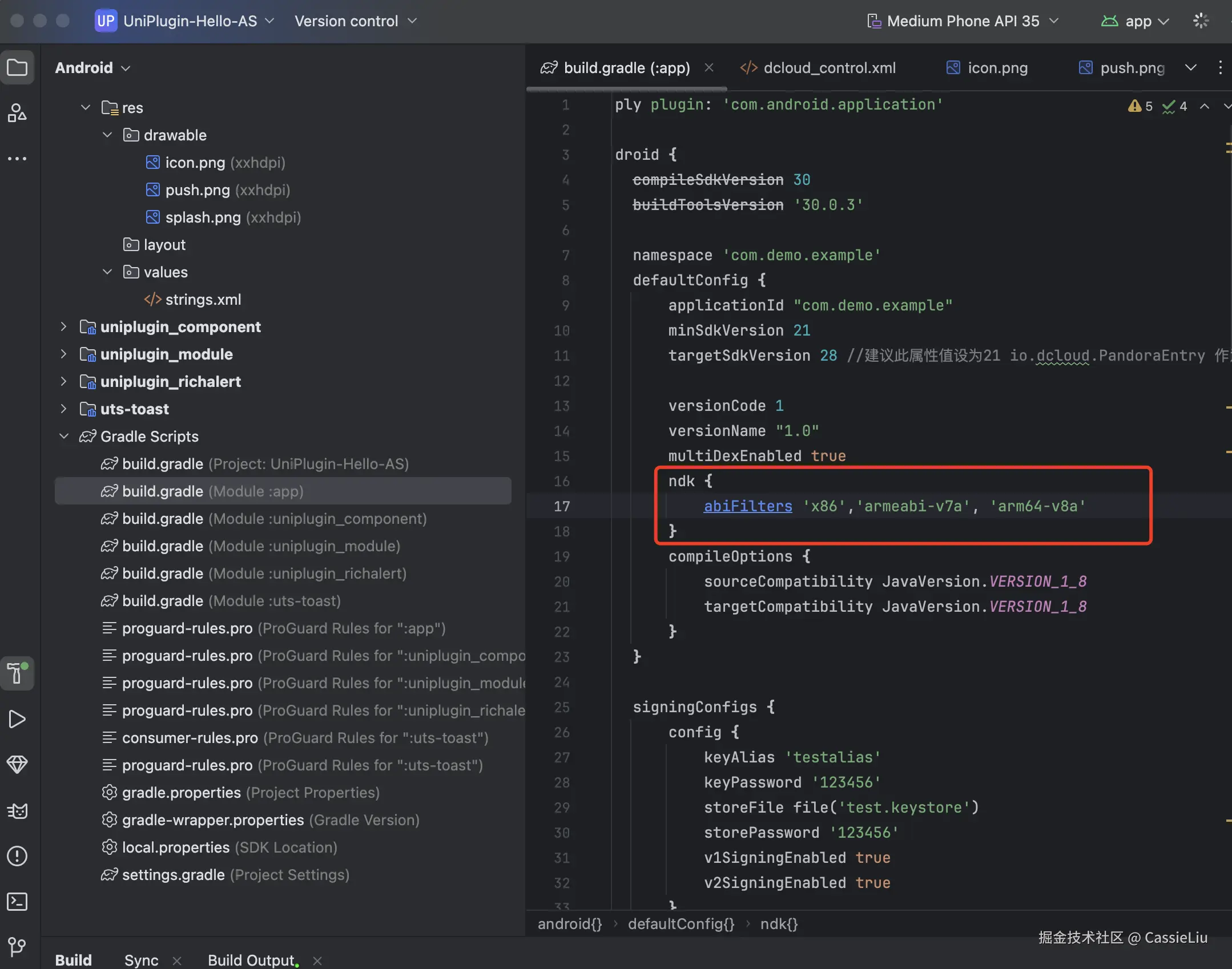The image size is (1232, 969).
Task: Open the Logcat cat icon
Action: pyautogui.click(x=17, y=810)
